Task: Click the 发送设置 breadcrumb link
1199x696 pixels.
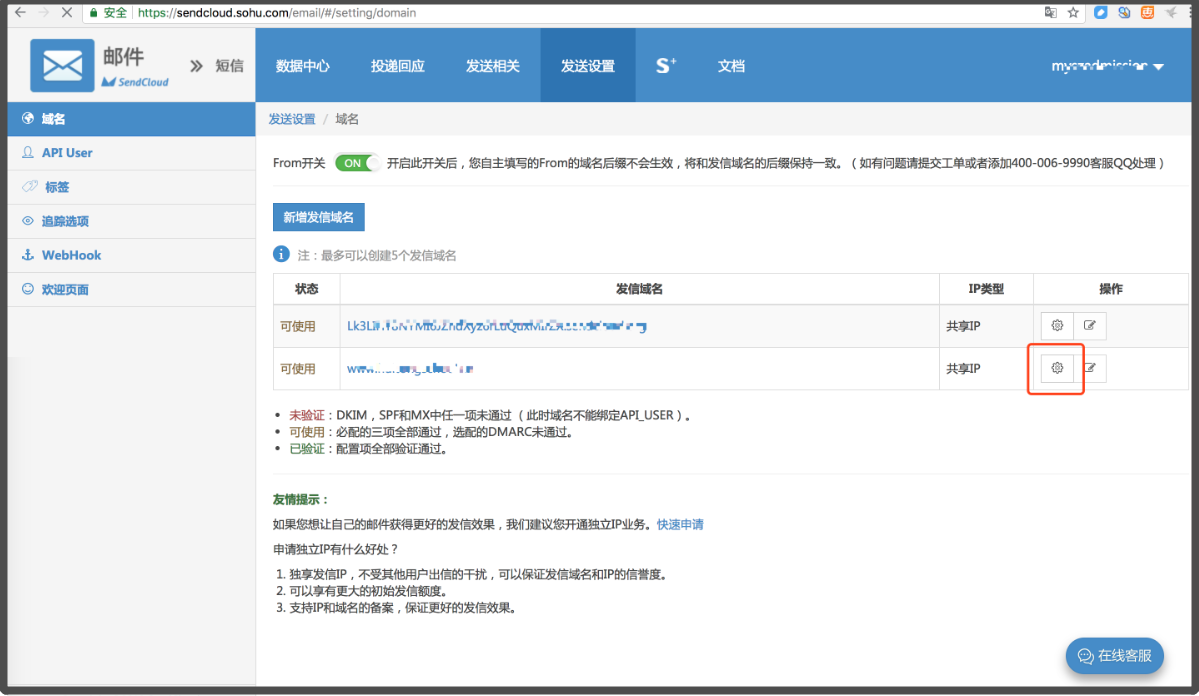Action: tap(291, 119)
